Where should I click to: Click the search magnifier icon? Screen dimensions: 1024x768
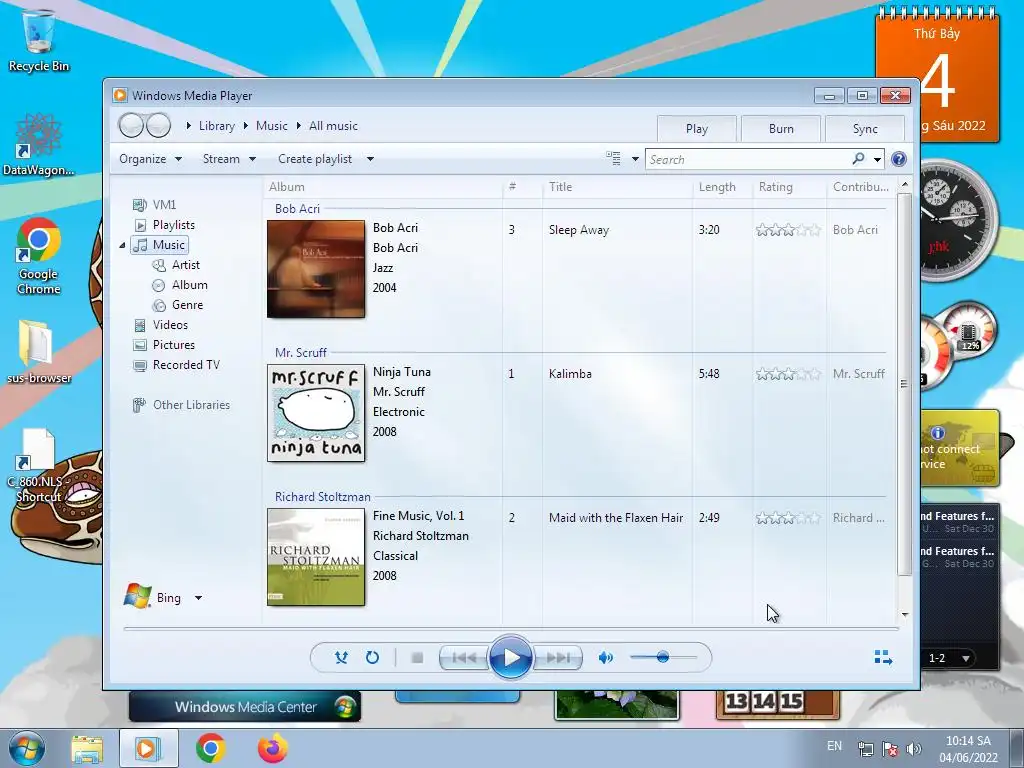(x=858, y=159)
